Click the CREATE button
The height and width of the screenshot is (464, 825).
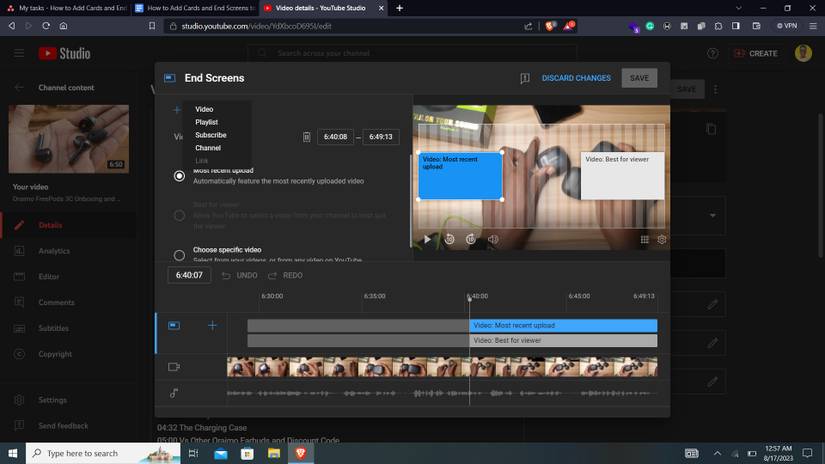(x=756, y=53)
